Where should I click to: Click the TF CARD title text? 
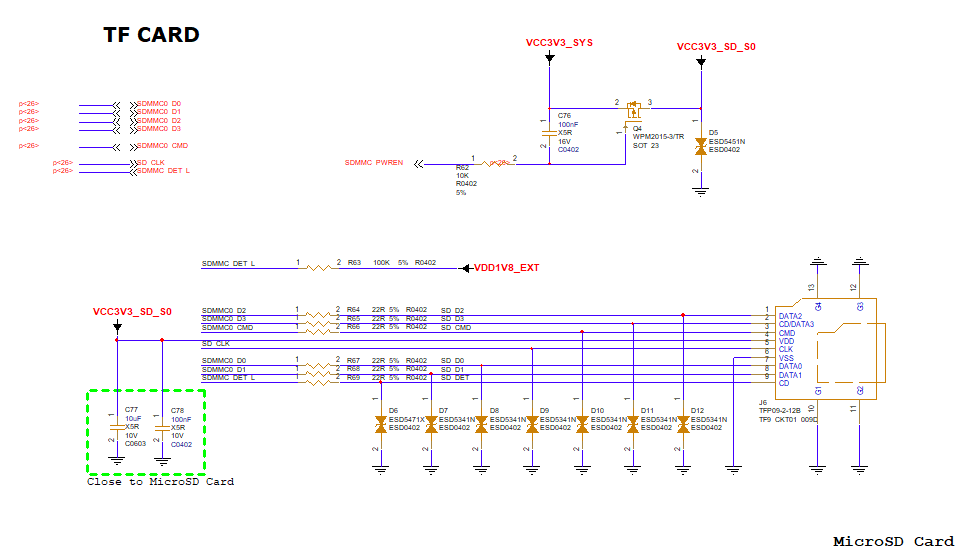[x=152, y=34]
